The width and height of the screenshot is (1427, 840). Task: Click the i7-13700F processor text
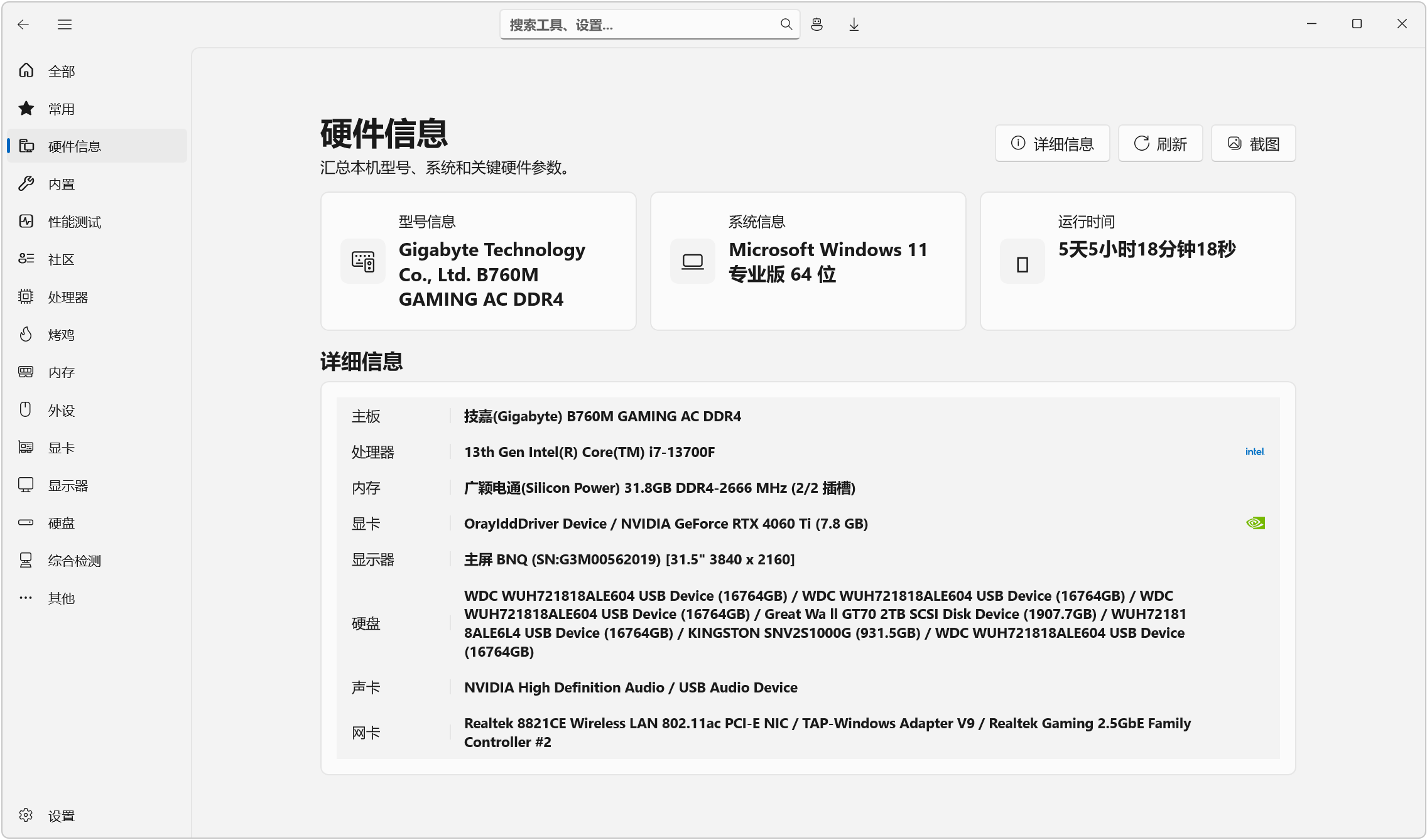pos(589,452)
